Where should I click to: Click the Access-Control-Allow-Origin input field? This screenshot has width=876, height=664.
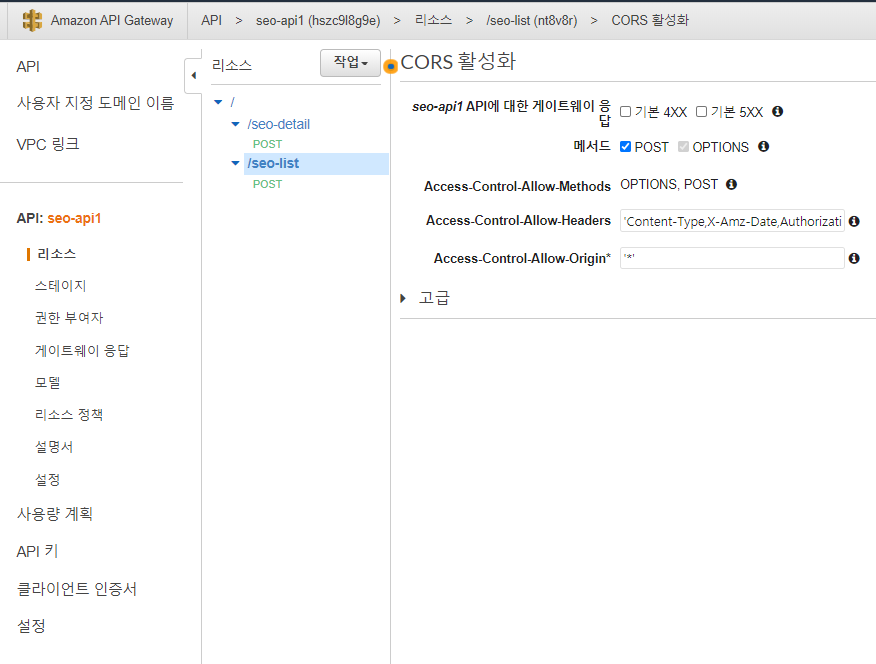[x=732, y=258]
